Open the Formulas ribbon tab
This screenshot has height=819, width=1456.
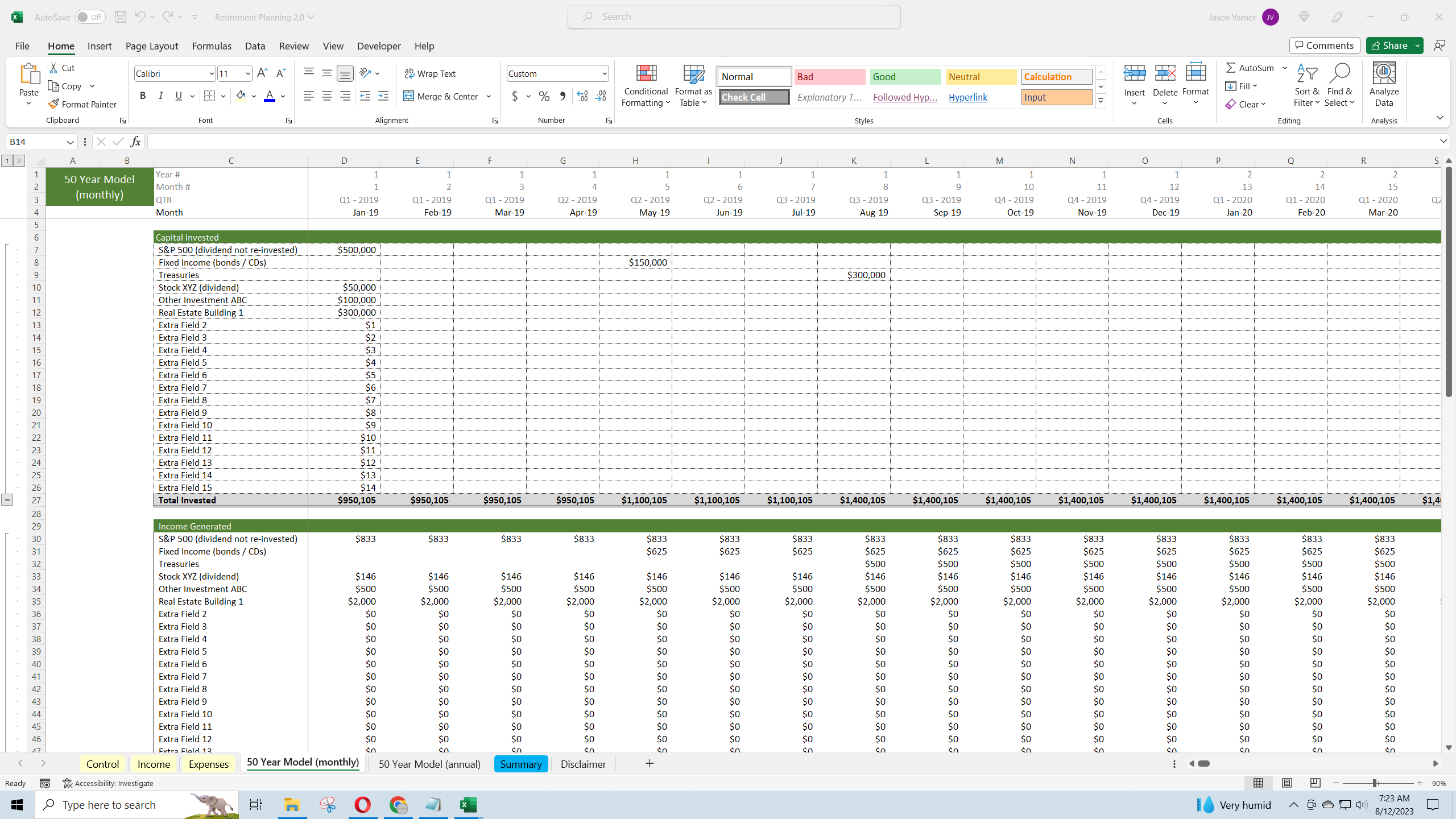212,46
